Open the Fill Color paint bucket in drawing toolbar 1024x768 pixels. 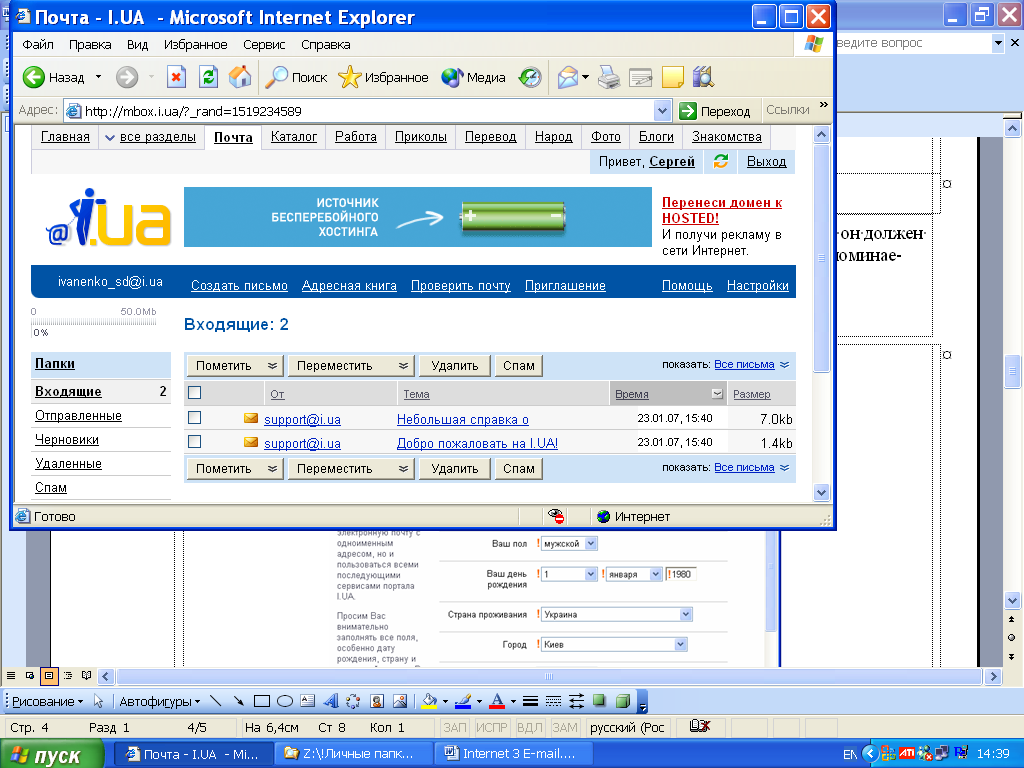(429, 701)
